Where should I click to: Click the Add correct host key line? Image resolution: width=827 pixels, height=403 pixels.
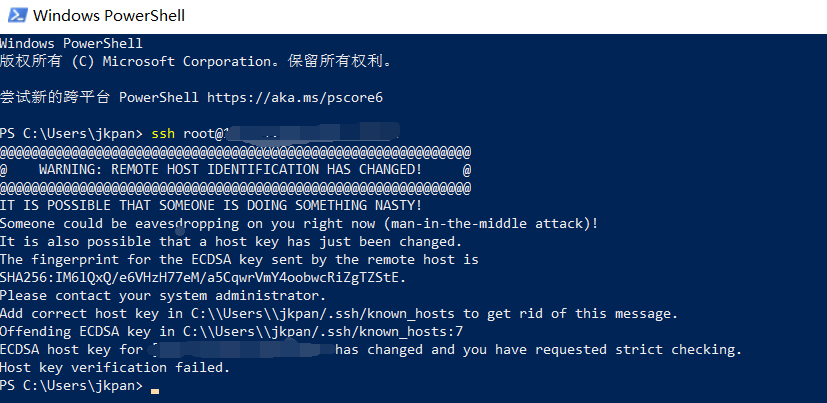coord(339,313)
